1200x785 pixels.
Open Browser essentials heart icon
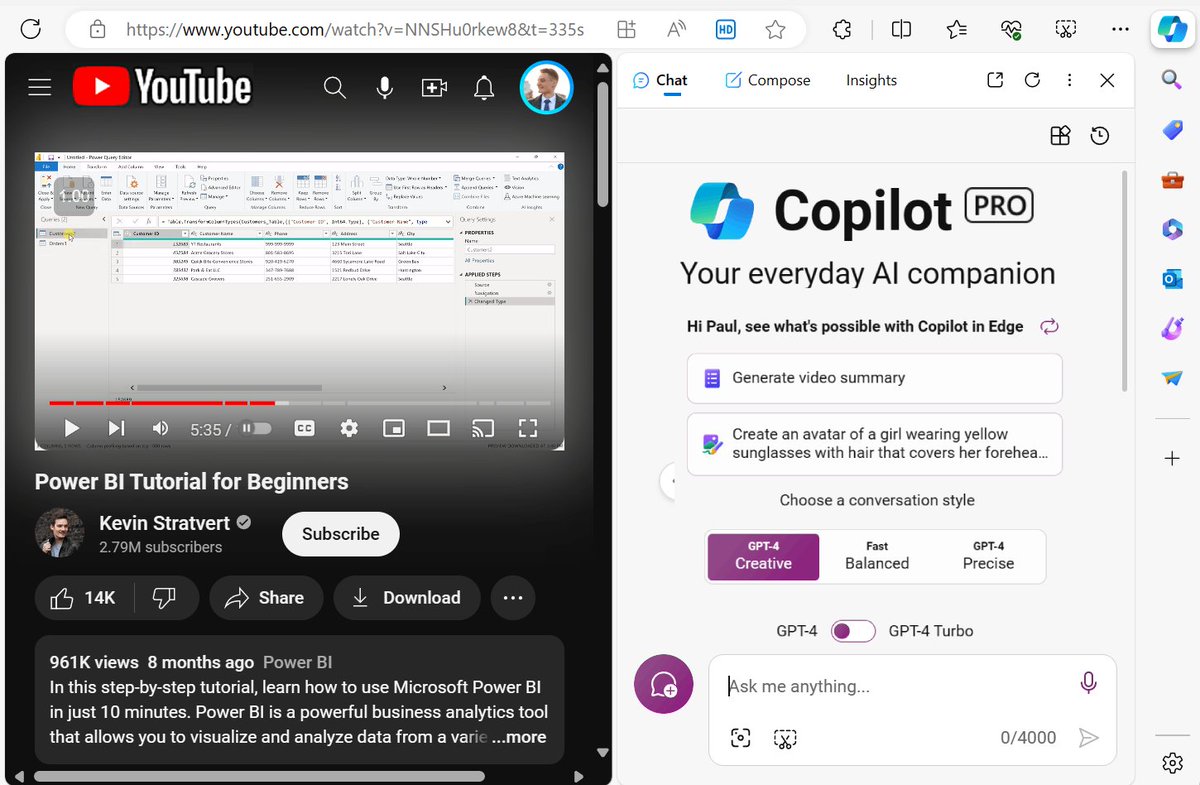[x=1011, y=29]
